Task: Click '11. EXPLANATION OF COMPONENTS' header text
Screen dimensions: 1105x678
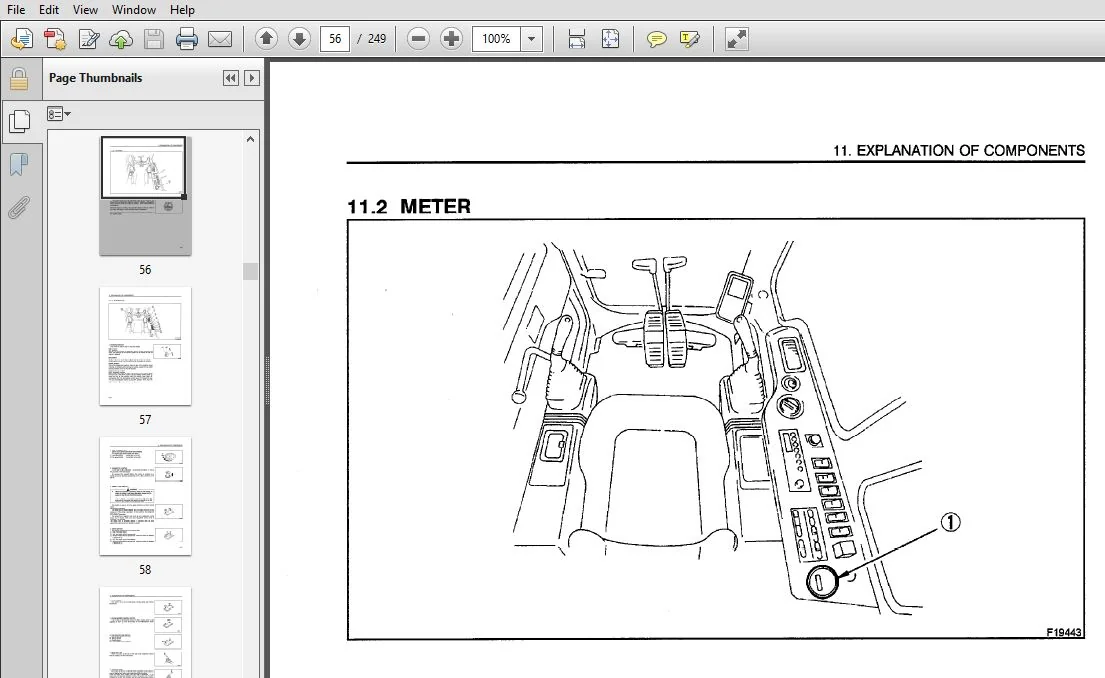Action: (x=958, y=151)
